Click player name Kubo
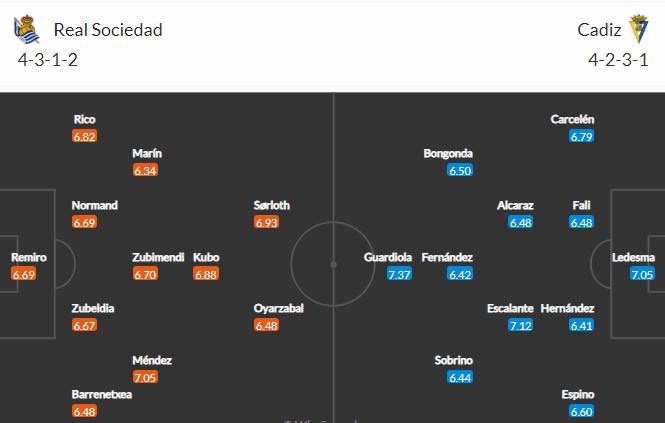The height and width of the screenshot is (423, 665). point(206,257)
